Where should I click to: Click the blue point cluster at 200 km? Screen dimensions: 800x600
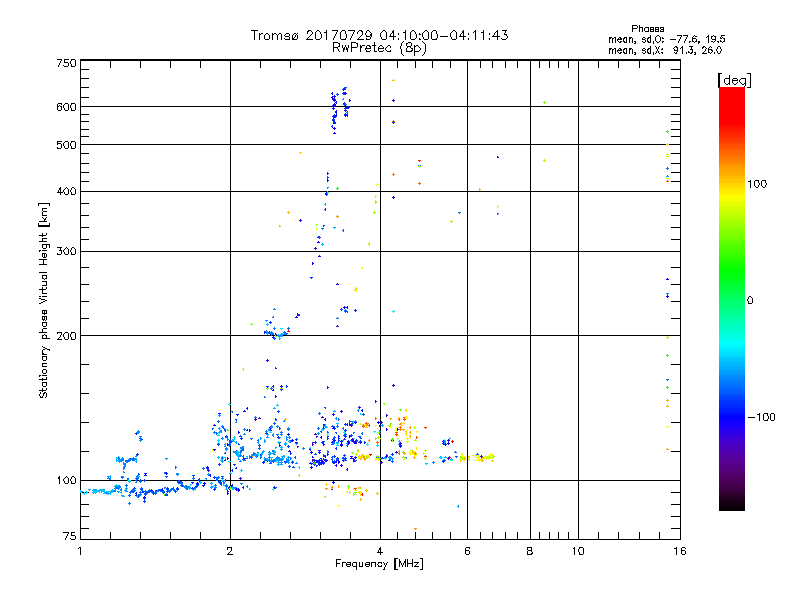click(x=276, y=333)
